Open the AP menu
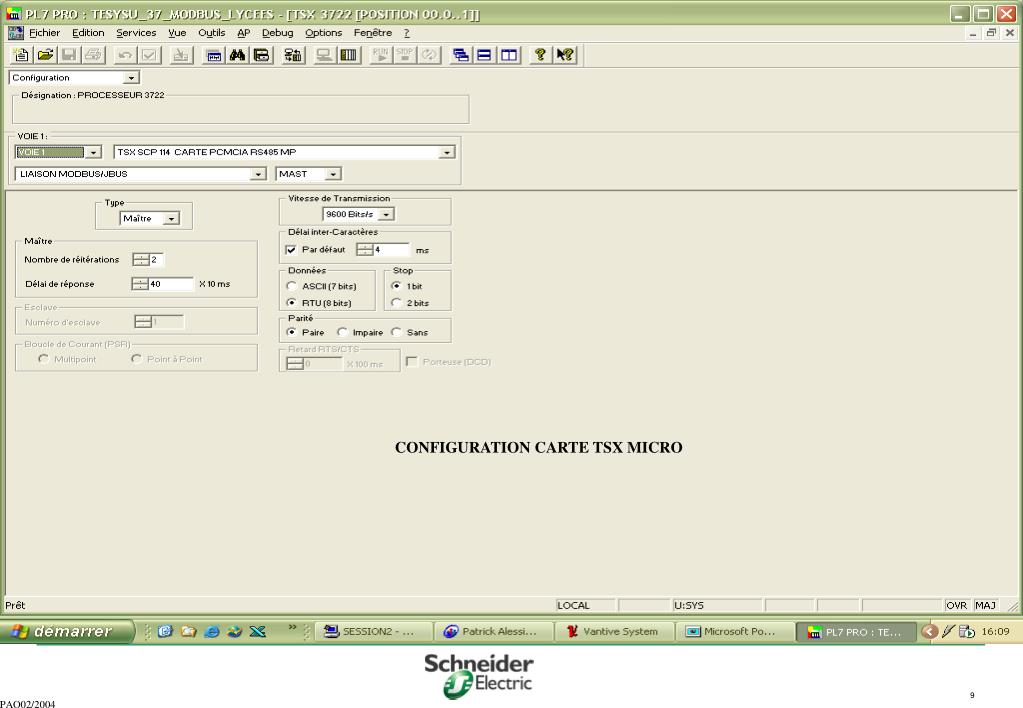1023x708 pixels. coord(243,33)
